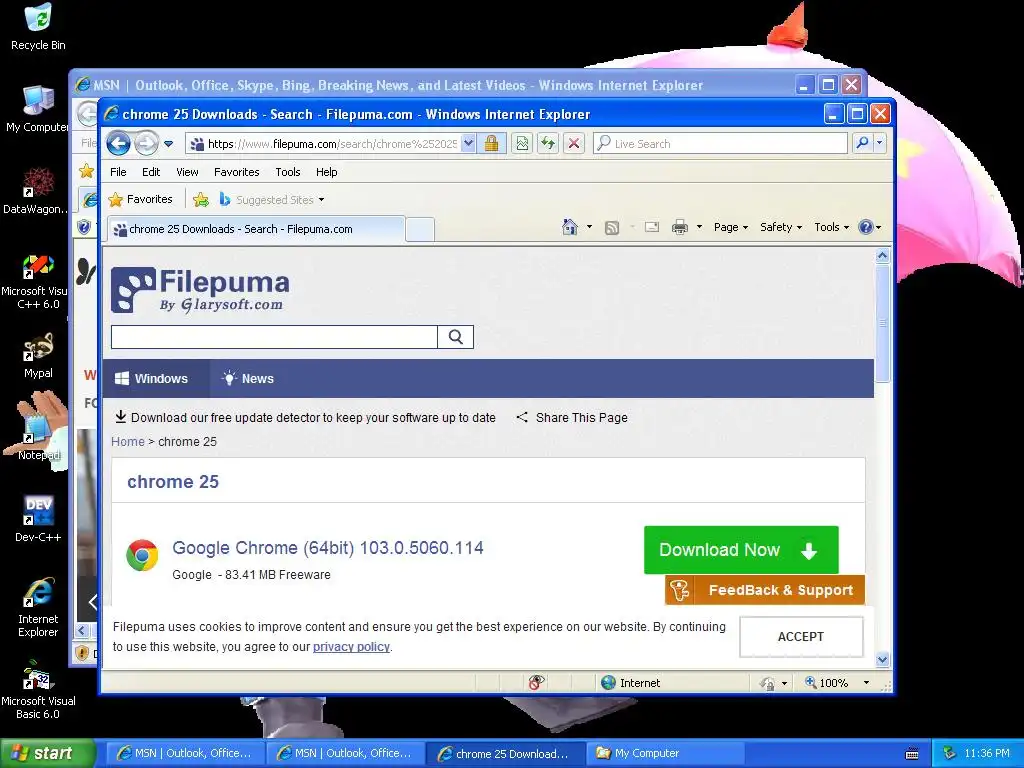Click the red Stop loading icon
This screenshot has width=1024, height=768.
pos(574,144)
